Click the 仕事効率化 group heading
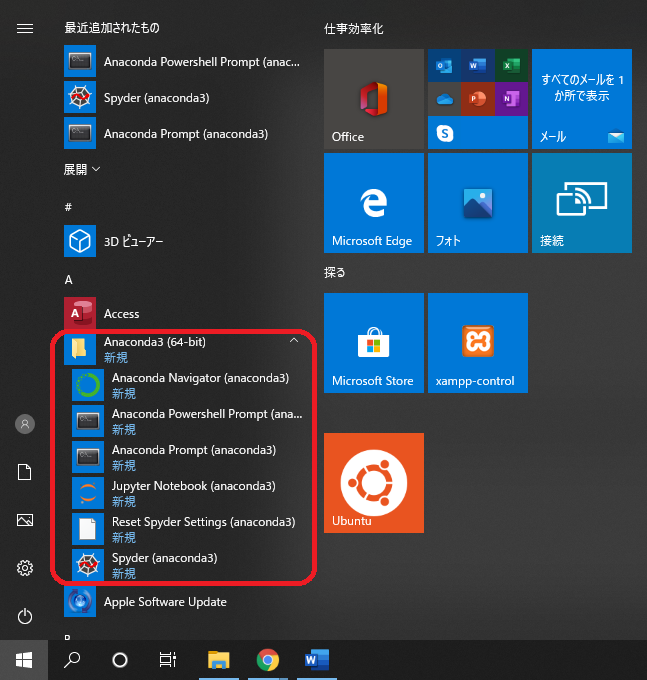Viewport: 647px width, 680px height. [x=353, y=29]
